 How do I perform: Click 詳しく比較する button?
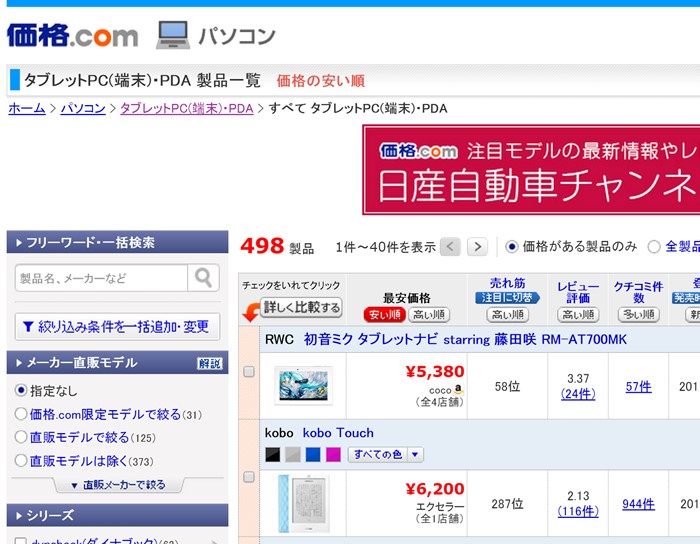(x=301, y=307)
